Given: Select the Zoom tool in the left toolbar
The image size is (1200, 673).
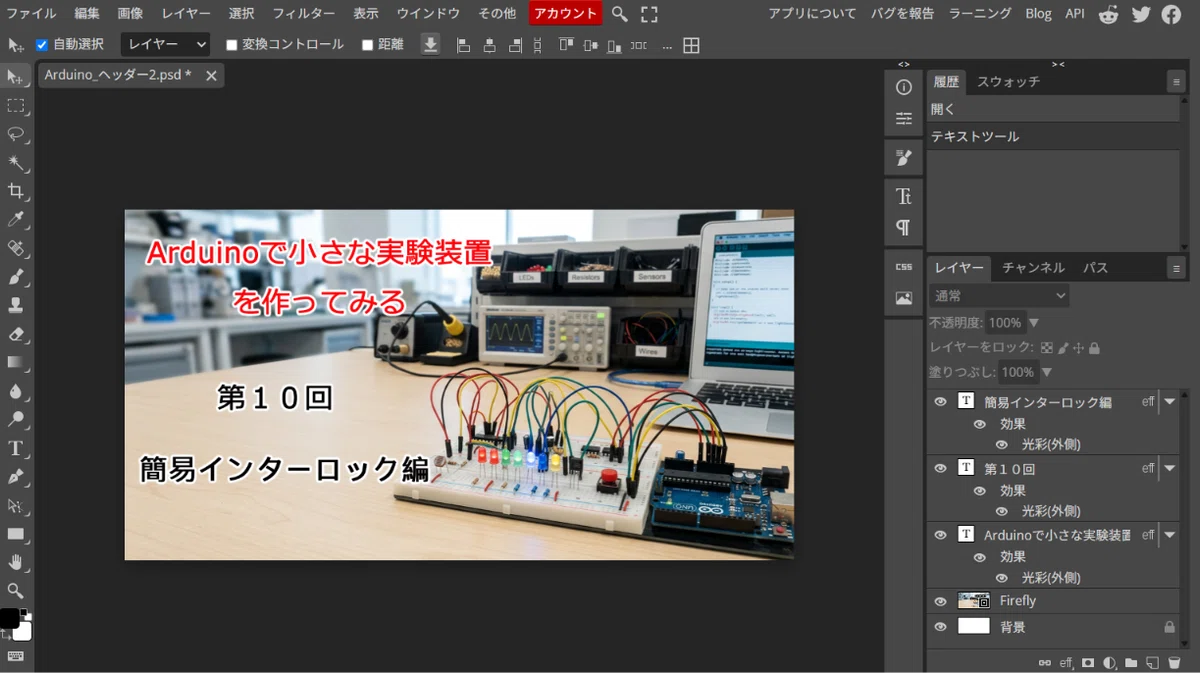Looking at the screenshot, I should tap(16, 590).
